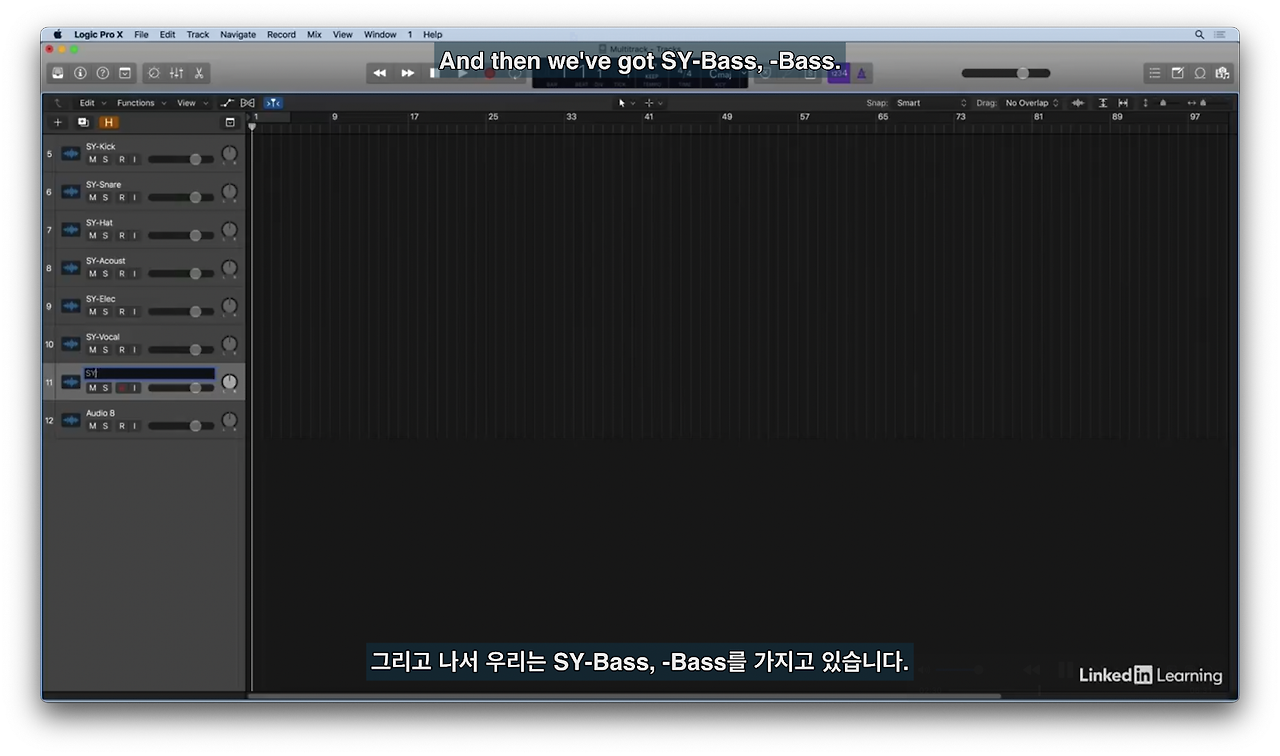The width and height of the screenshot is (1280, 756).
Task: Click the vertical auto zoom icon
Action: 1103,103
